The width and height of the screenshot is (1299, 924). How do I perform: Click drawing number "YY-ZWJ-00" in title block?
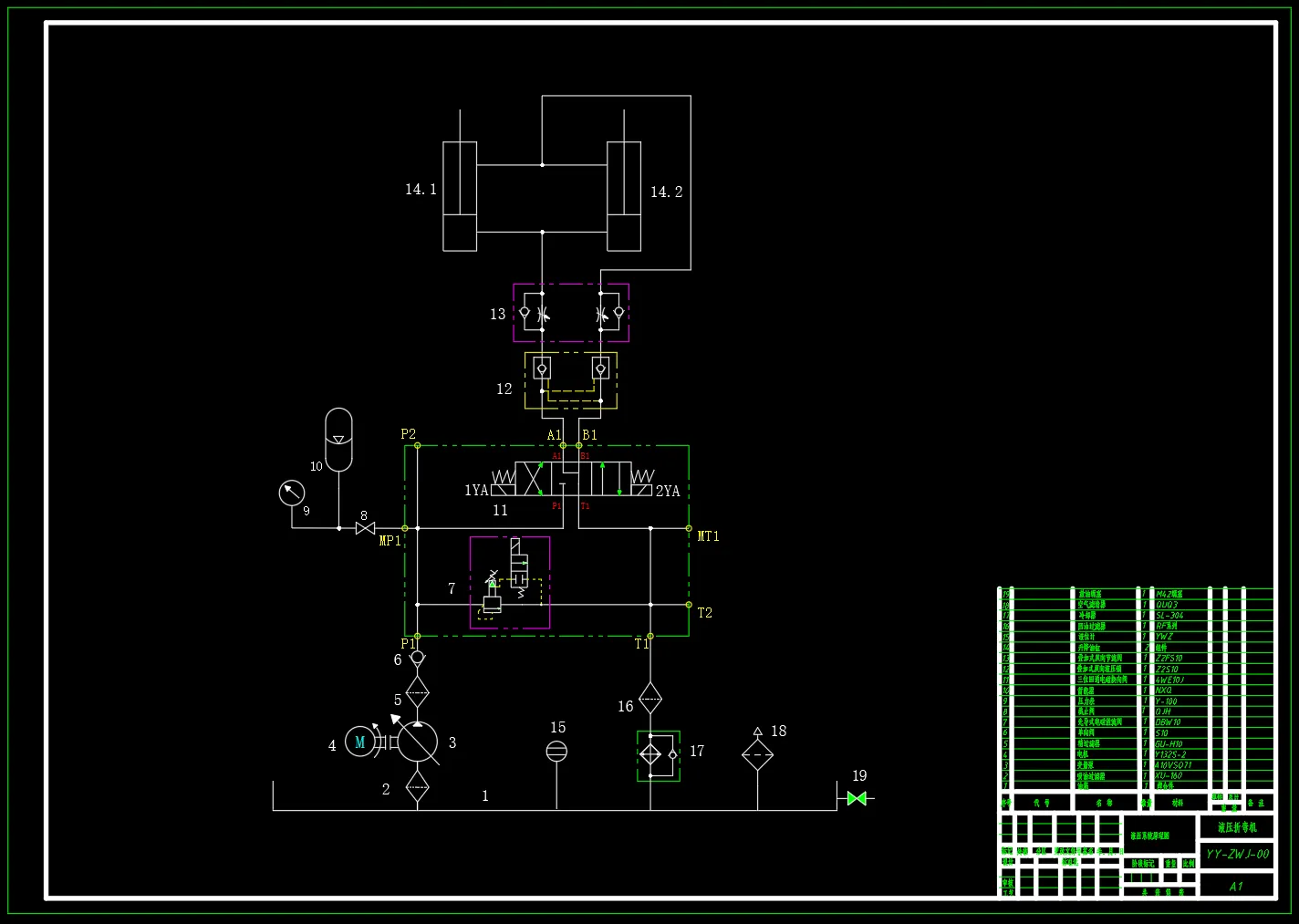1237,855
